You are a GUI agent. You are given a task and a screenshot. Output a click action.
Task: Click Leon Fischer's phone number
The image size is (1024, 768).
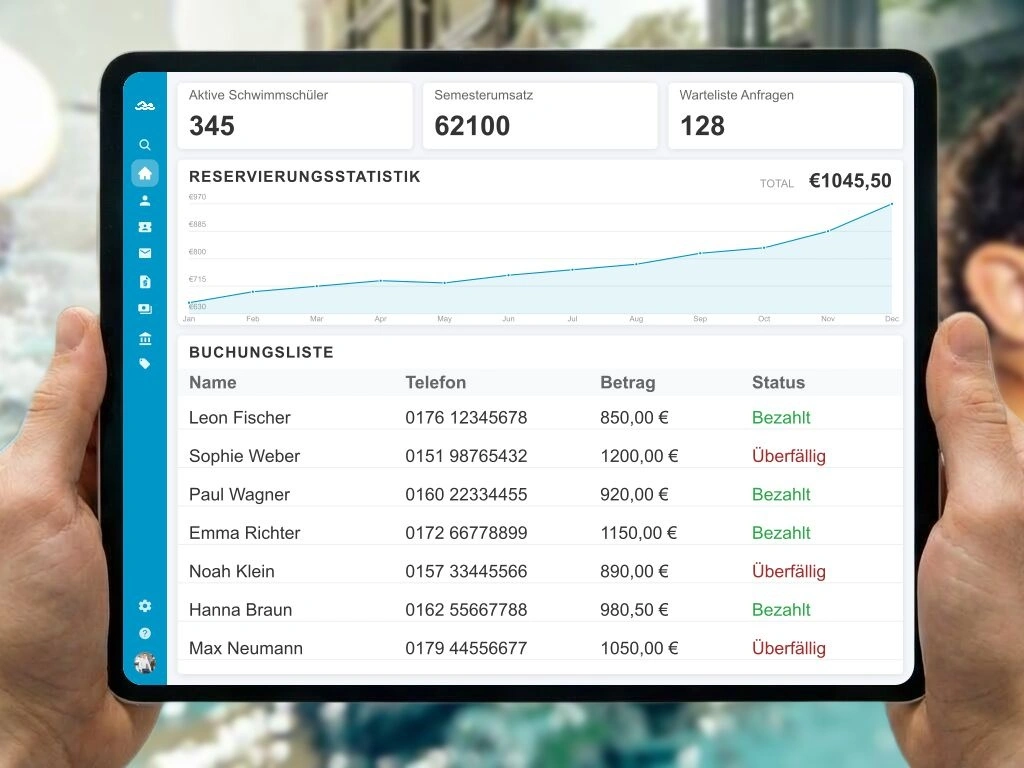click(465, 417)
